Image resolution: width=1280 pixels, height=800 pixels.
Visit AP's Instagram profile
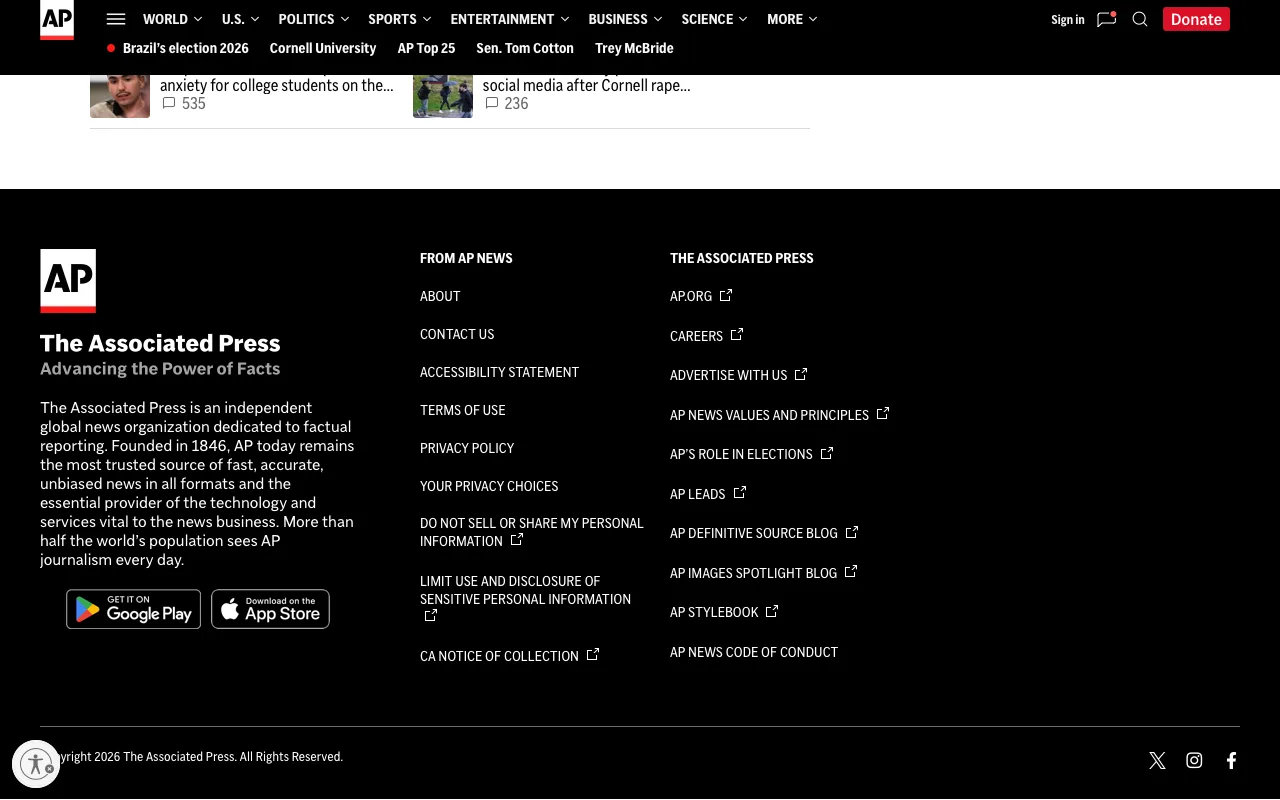coord(1194,761)
